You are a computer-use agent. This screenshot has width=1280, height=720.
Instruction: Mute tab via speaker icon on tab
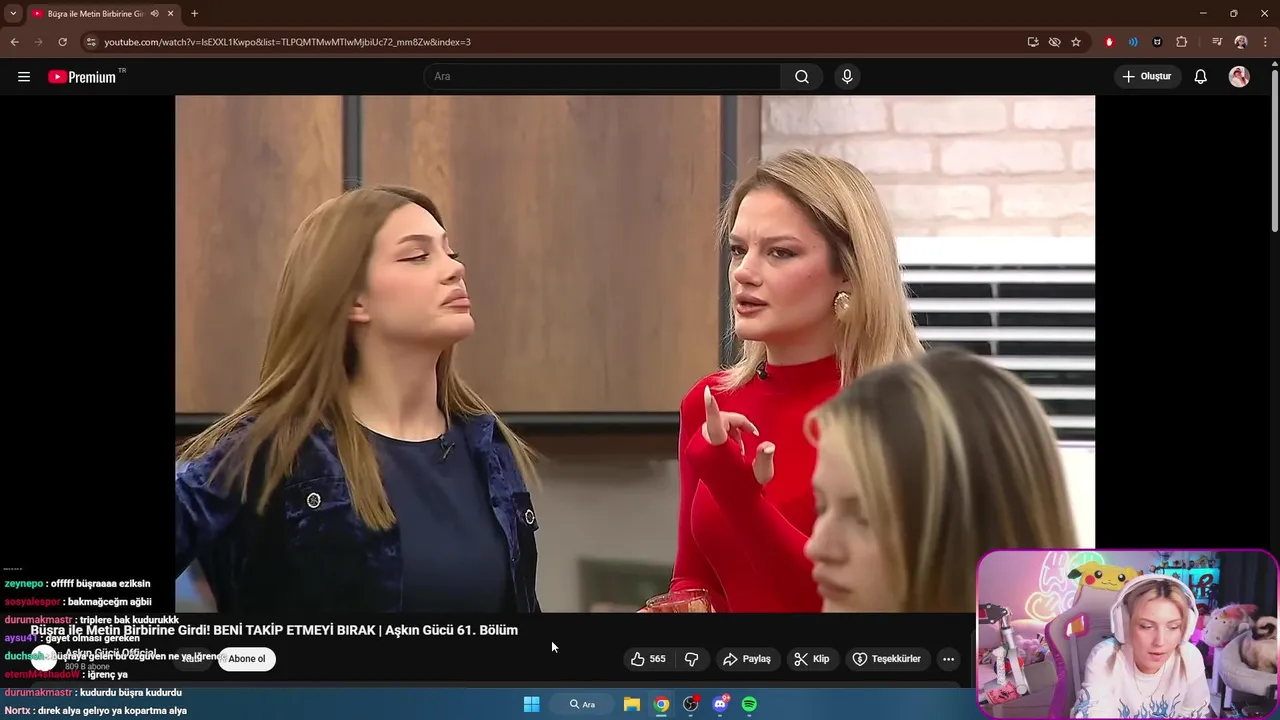(154, 14)
